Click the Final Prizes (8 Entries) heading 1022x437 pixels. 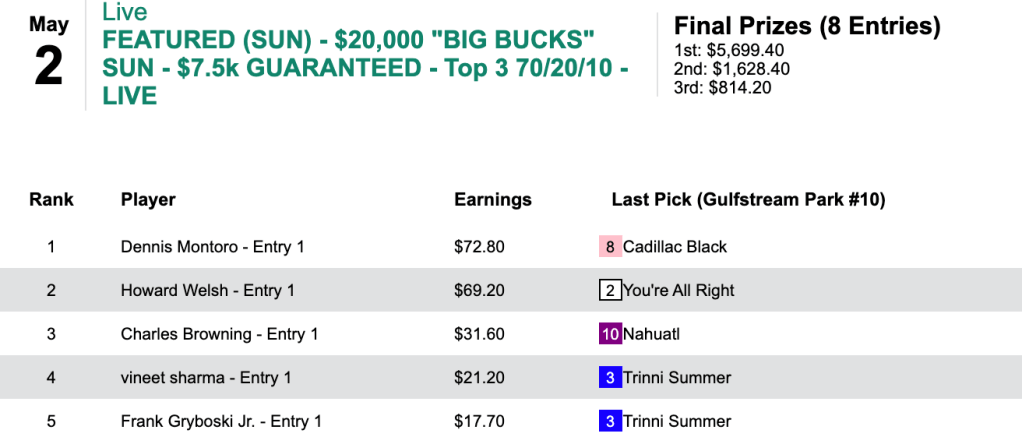(x=807, y=26)
